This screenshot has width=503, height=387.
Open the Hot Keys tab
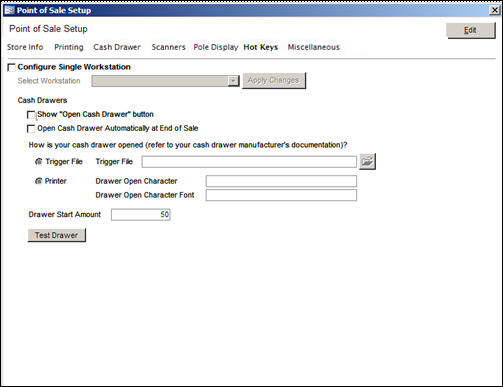point(261,47)
